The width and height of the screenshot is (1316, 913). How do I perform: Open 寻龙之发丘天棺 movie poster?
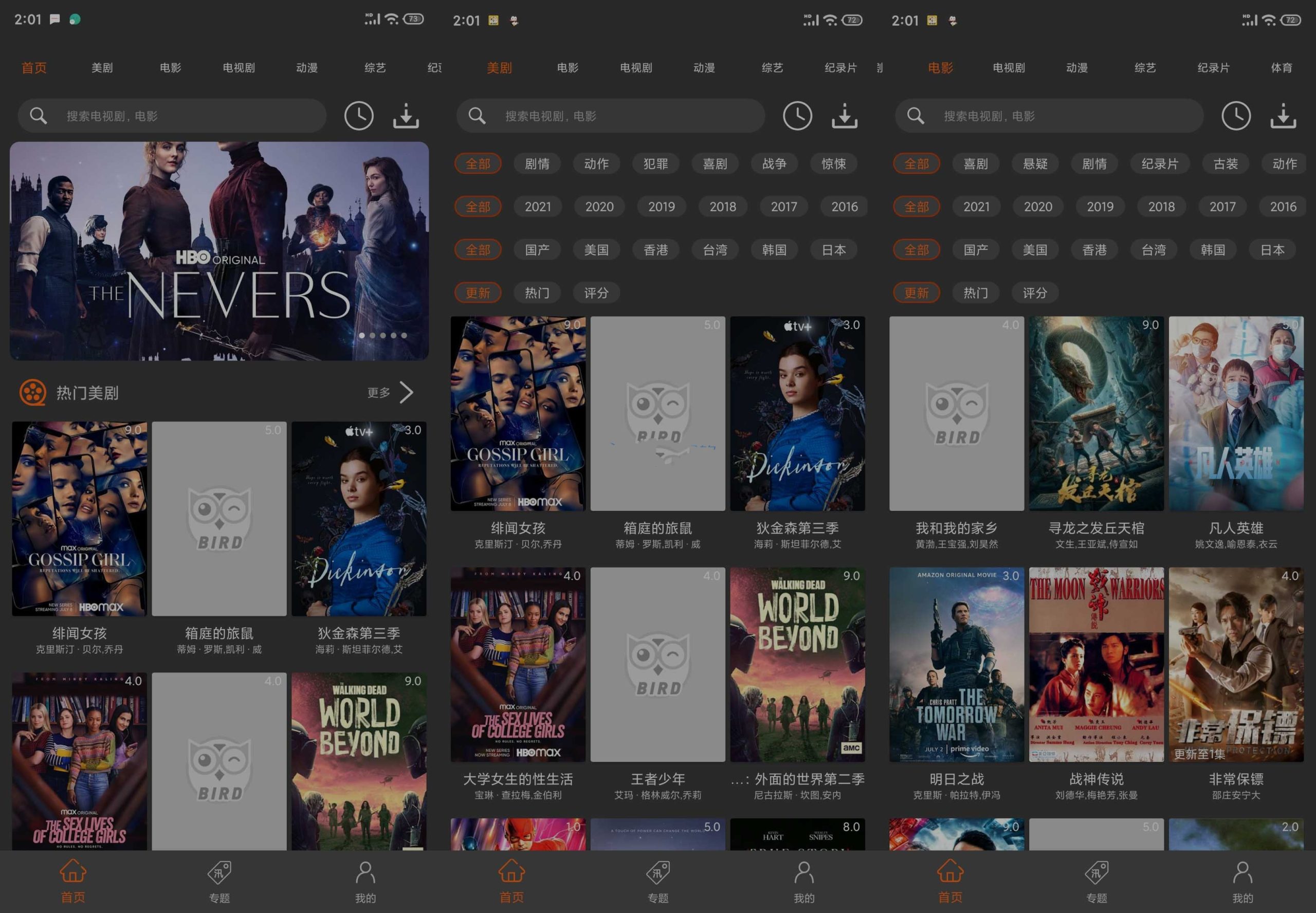click(x=1096, y=414)
